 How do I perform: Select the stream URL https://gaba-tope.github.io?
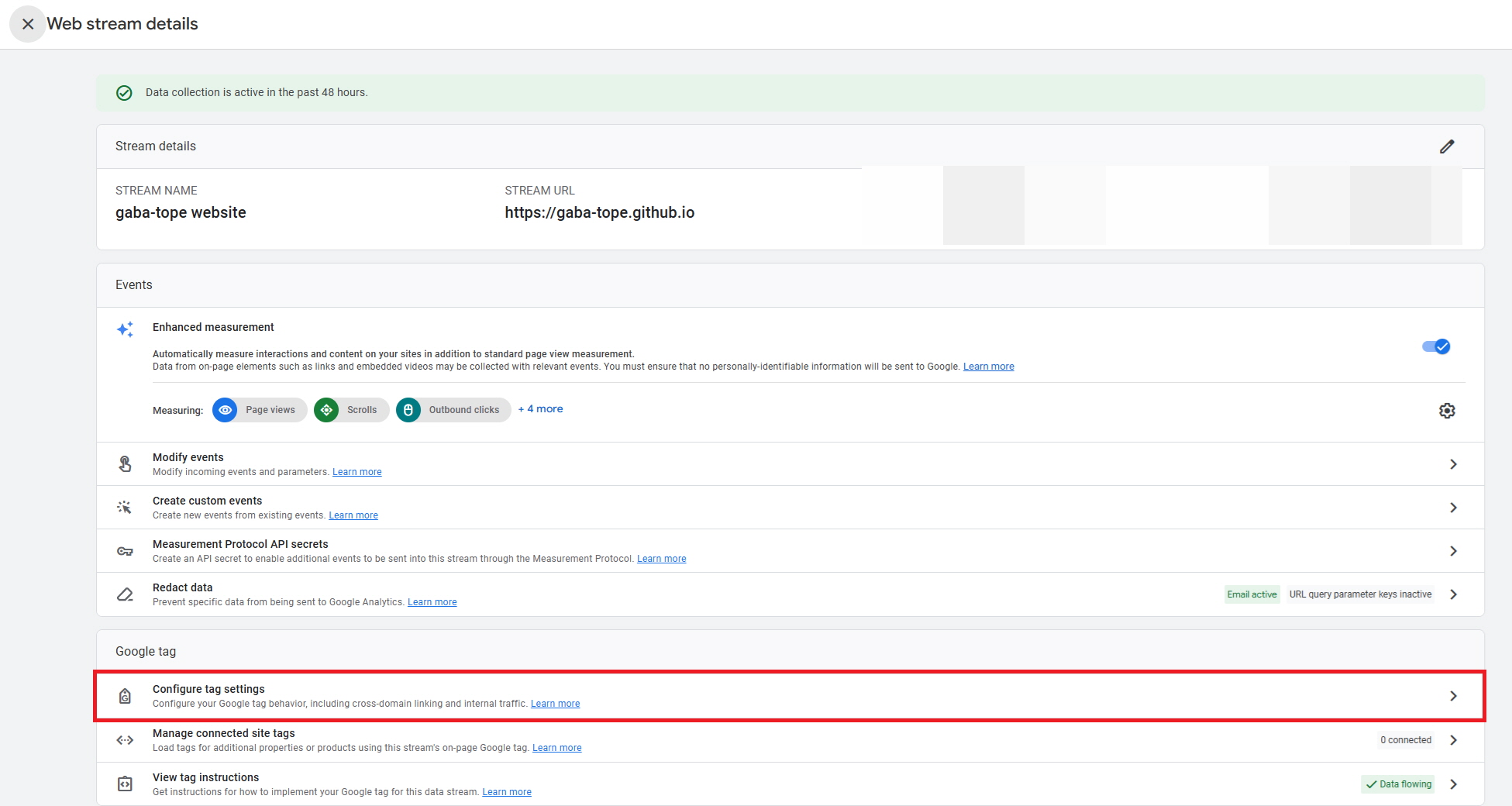[x=599, y=212]
